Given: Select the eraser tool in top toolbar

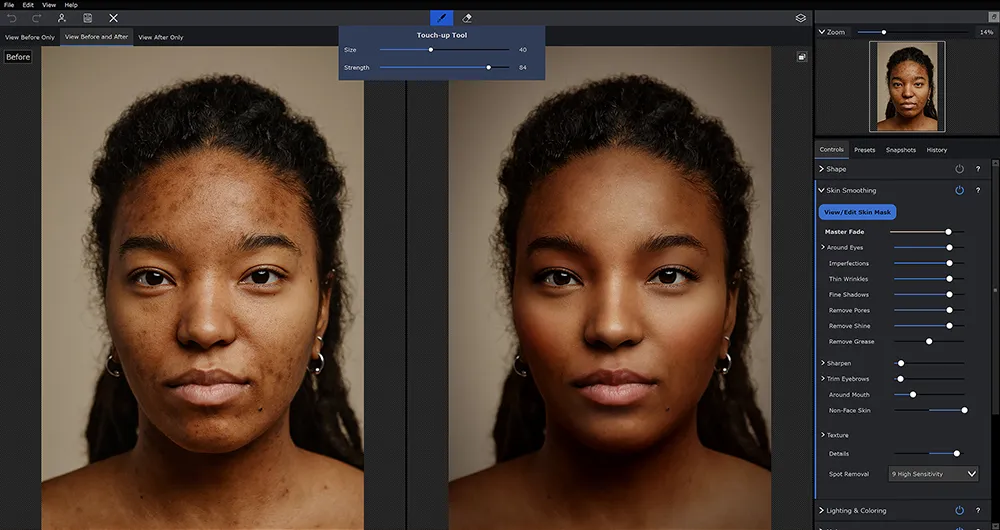Looking at the screenshot, I should pyautogui.click(x=467, y=18).
